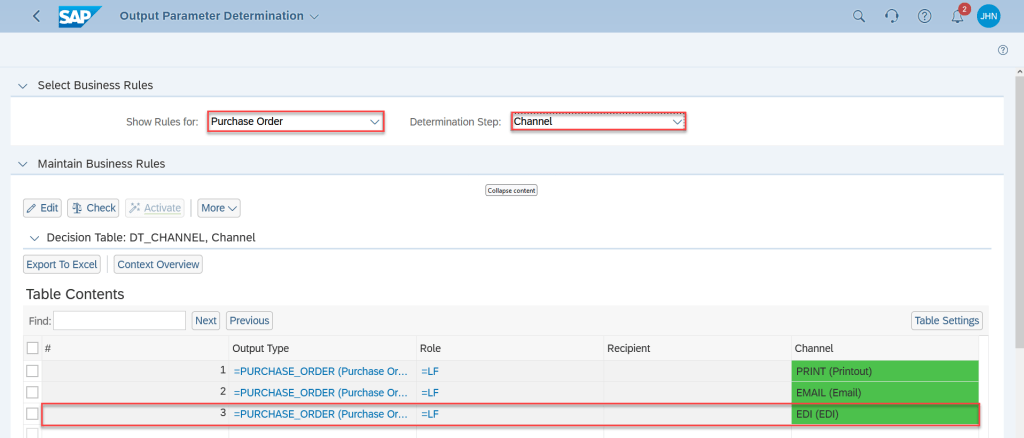Select checkbox for row 1 PRINT
Image resolution: width=1024 pixels, height=438 pixels.
[32, 371]
